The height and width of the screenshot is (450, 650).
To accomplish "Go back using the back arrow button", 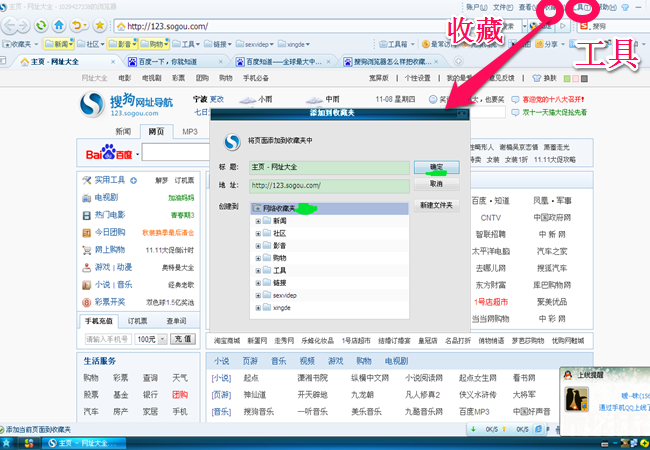I will pos(9,26).
